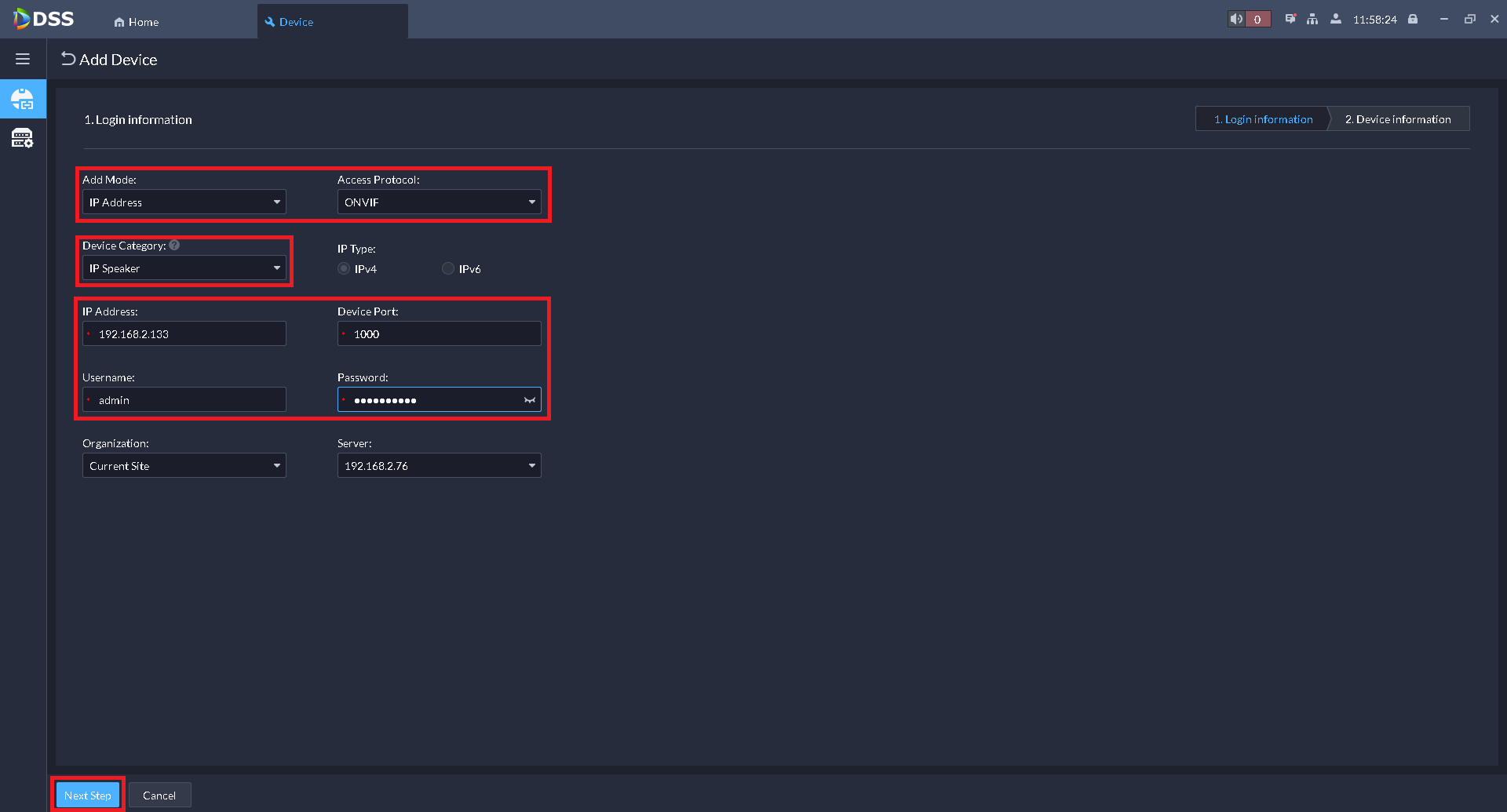Minimize the DSS window

click(x=1443, y=19)
